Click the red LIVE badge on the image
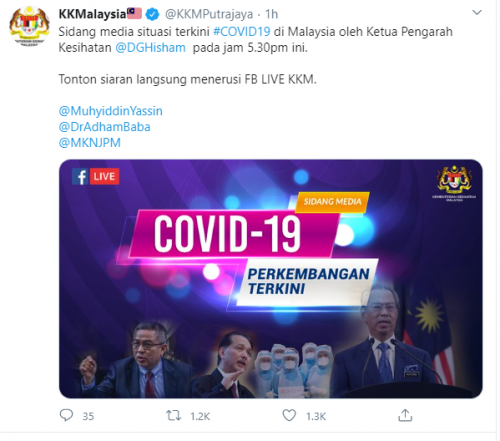The image size is (500, 441). 104,176
